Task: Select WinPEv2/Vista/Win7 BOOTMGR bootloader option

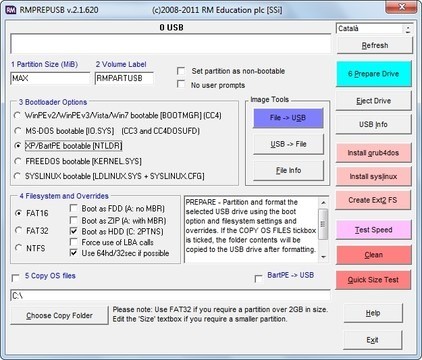Action: pos(17,116)
